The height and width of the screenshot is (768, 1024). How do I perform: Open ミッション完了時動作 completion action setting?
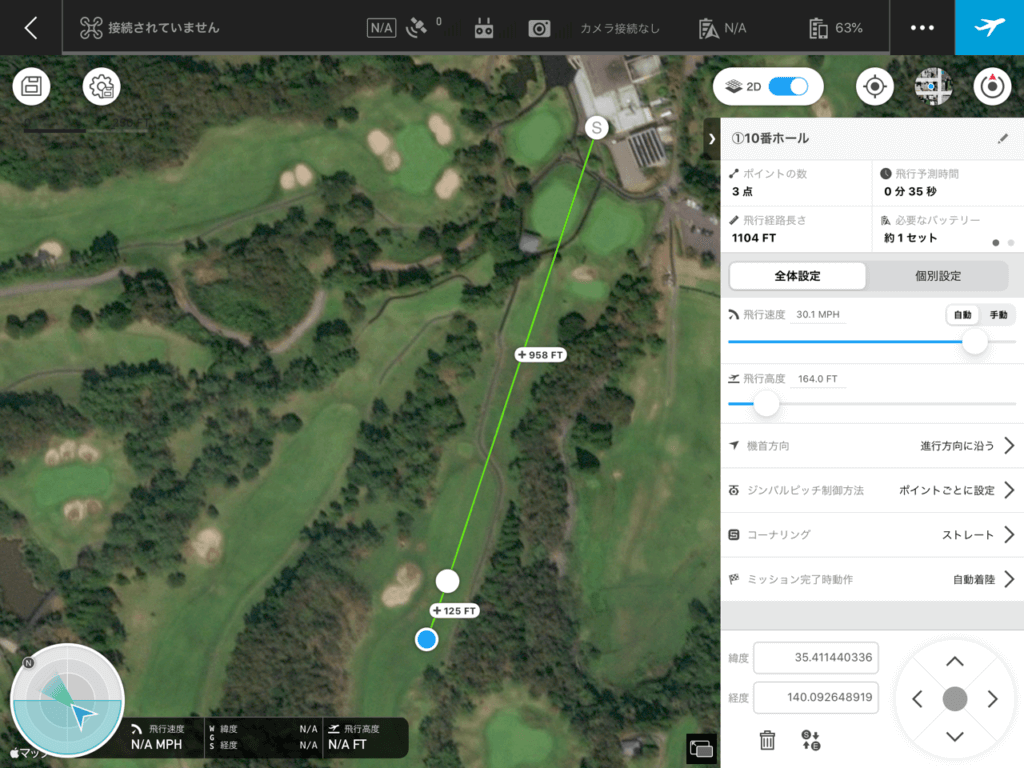(x=1008, y=579)
